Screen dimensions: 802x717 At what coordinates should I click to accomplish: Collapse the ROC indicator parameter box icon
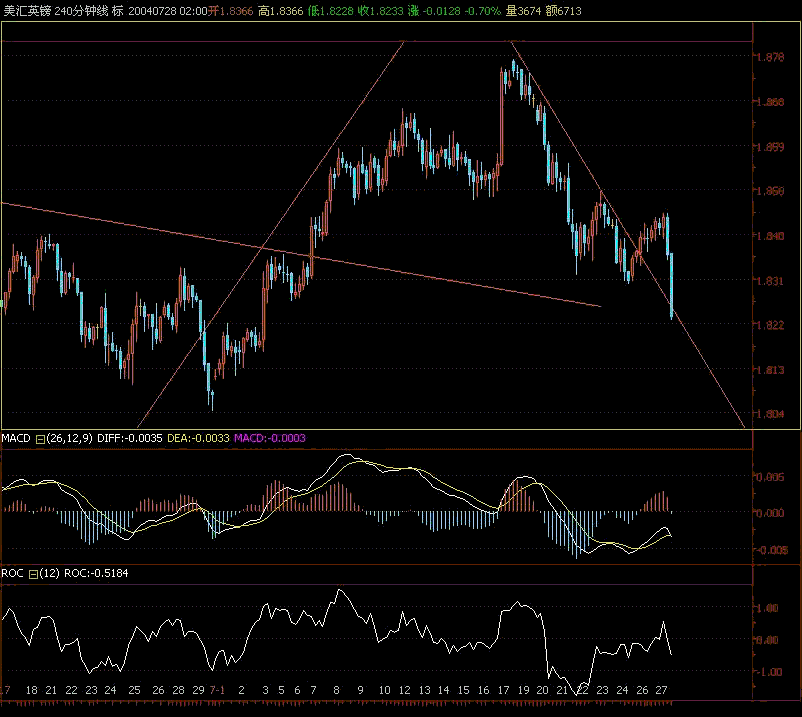(33, 574)
